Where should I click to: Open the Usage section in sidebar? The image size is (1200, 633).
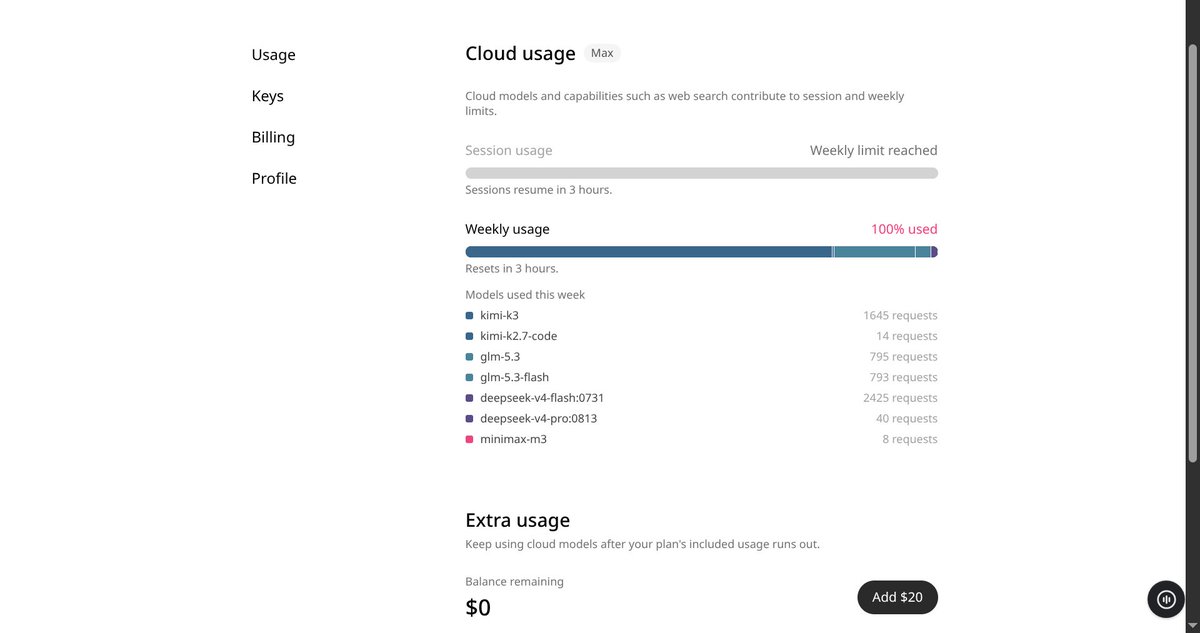[273, 55]
